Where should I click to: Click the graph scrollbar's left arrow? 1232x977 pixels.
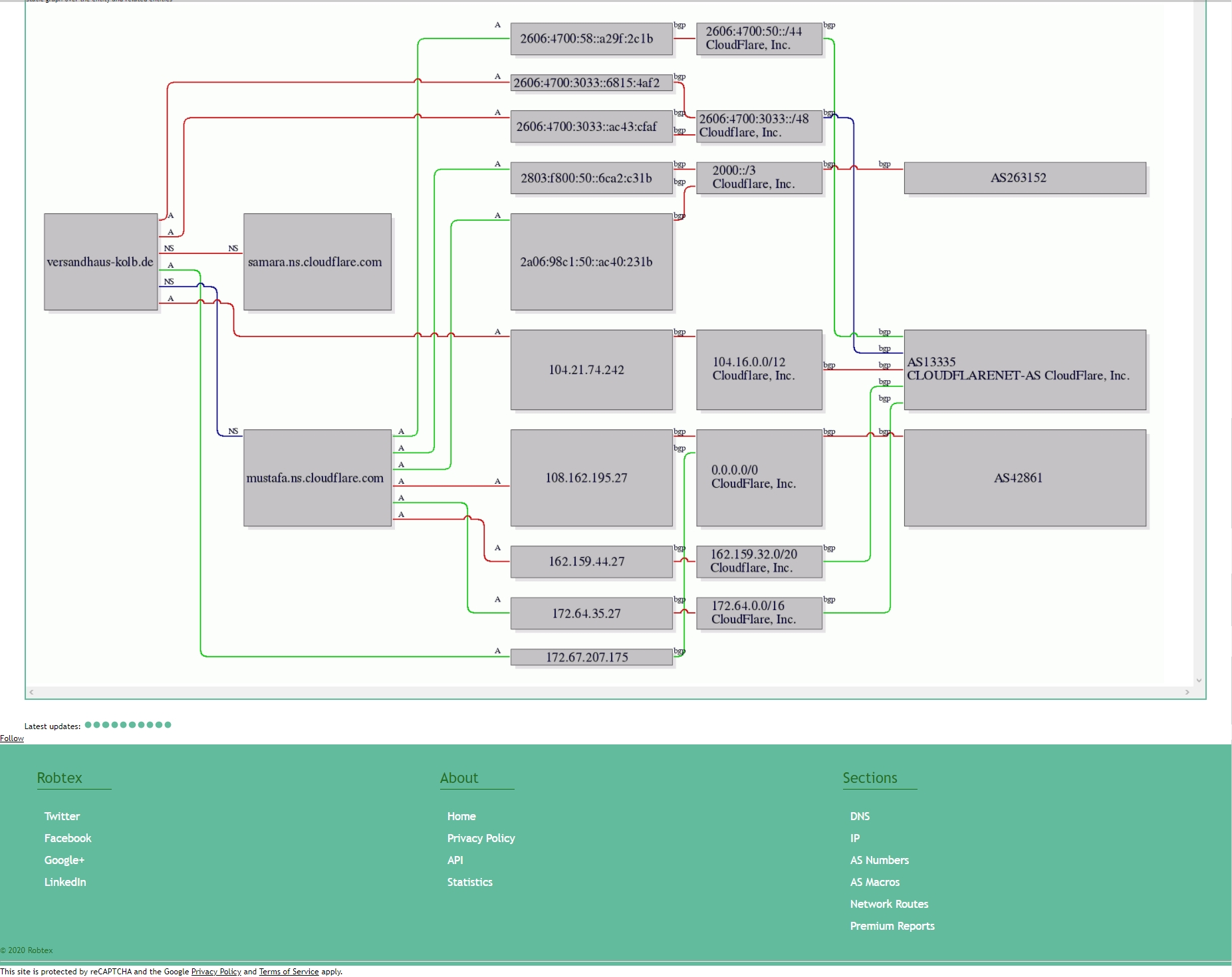point(31,693)
